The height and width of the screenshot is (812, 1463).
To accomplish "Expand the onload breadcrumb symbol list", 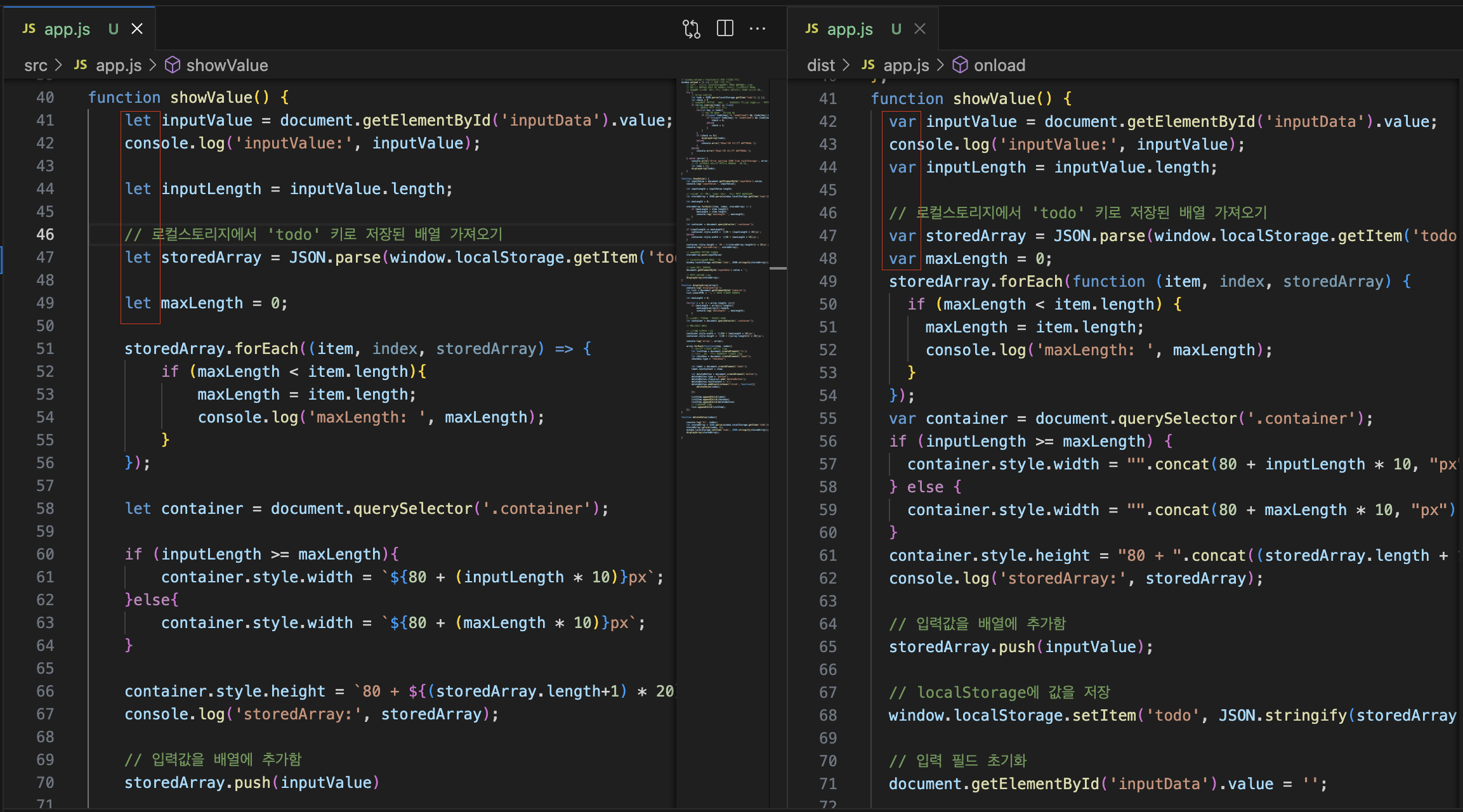I will click(x=999, y=65).
